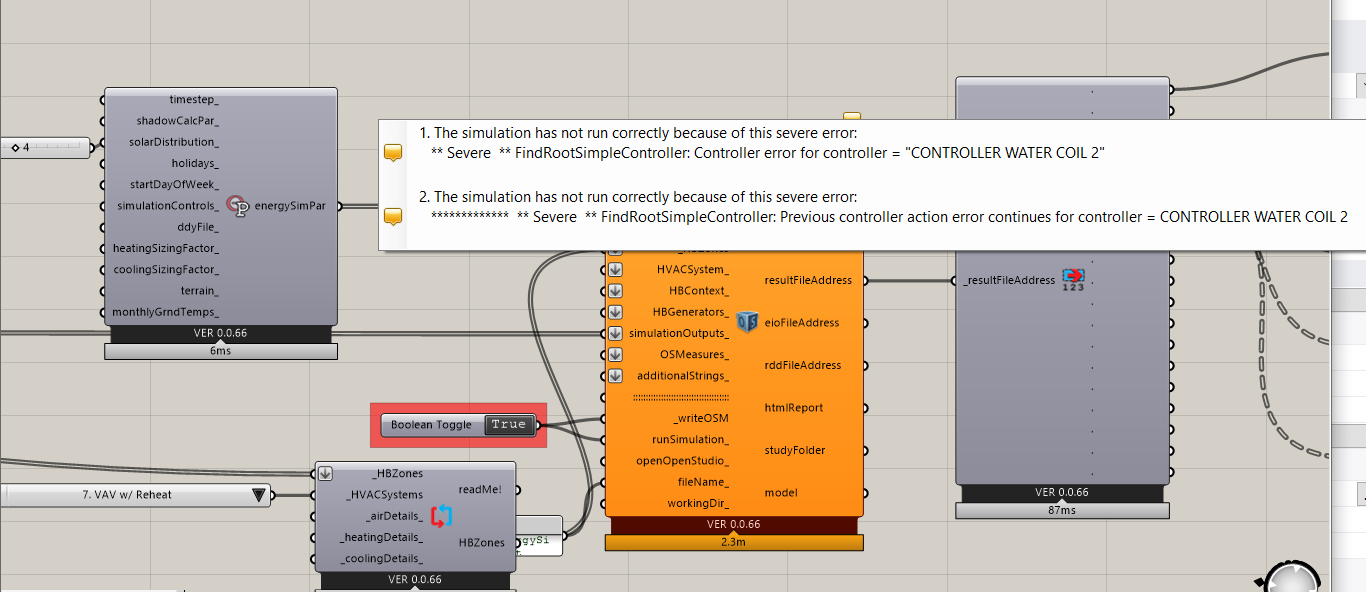Click the studyFolder output label

795,450
